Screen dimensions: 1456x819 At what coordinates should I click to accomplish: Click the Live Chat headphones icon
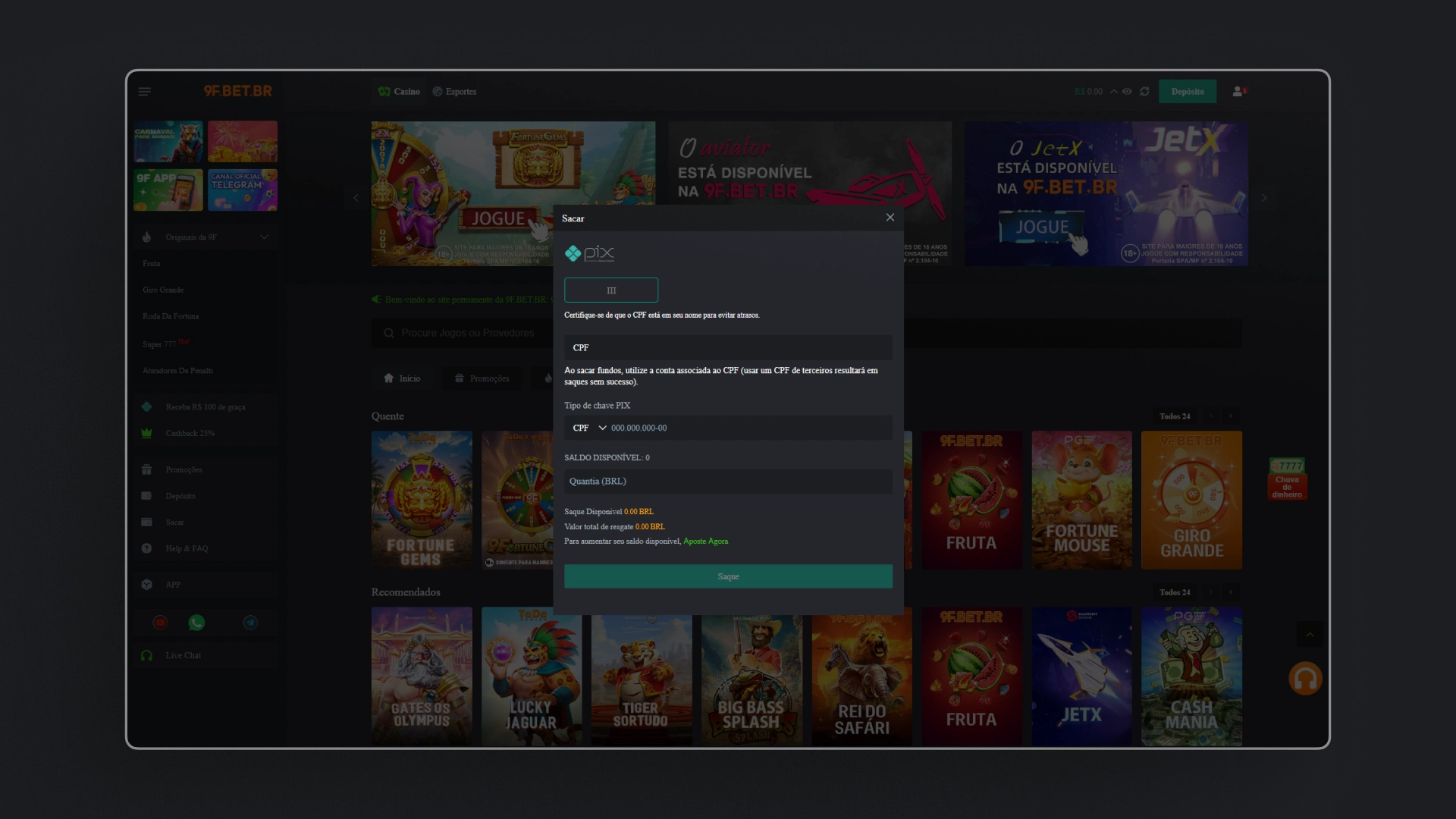coord(147,656)
